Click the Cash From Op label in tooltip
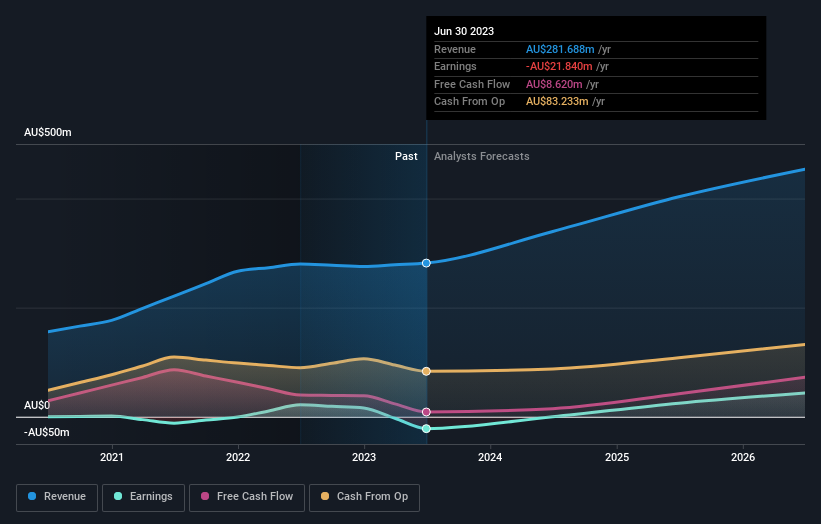821x524 pixels. pos(470,102)
